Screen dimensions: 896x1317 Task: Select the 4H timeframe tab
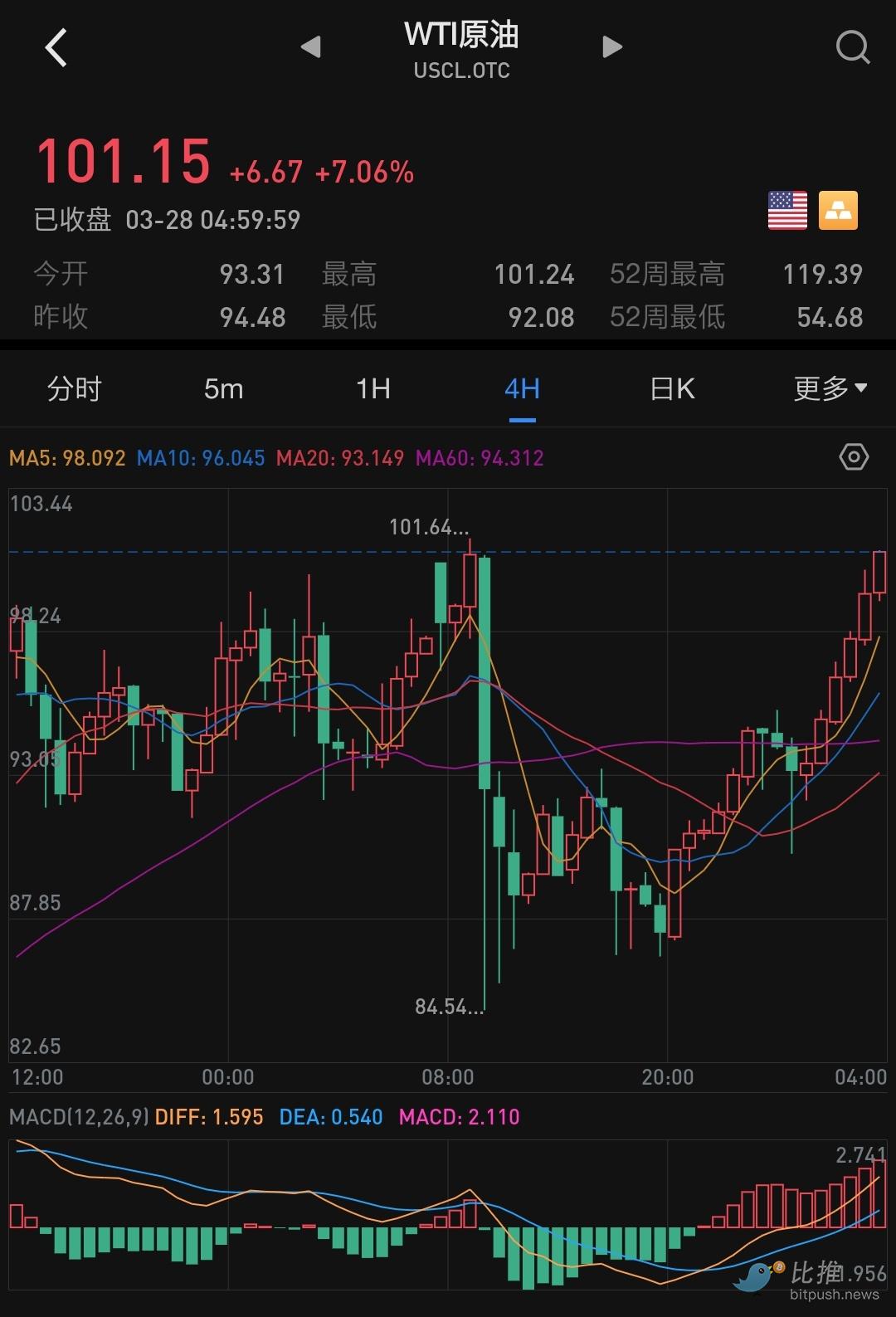(x=522, y=388)
